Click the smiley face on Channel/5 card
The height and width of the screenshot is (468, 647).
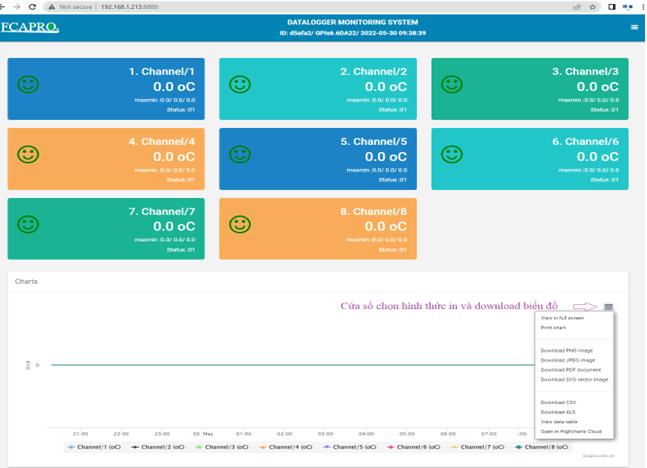click(240, 154)
